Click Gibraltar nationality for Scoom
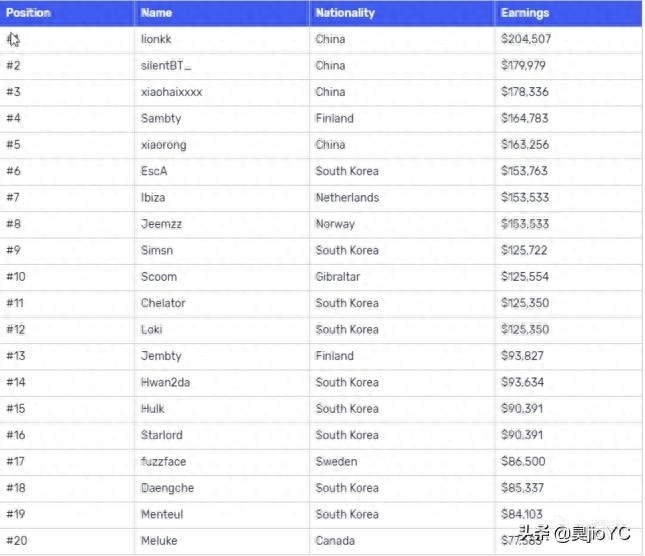645x556 pixels. tap(337, 276)
